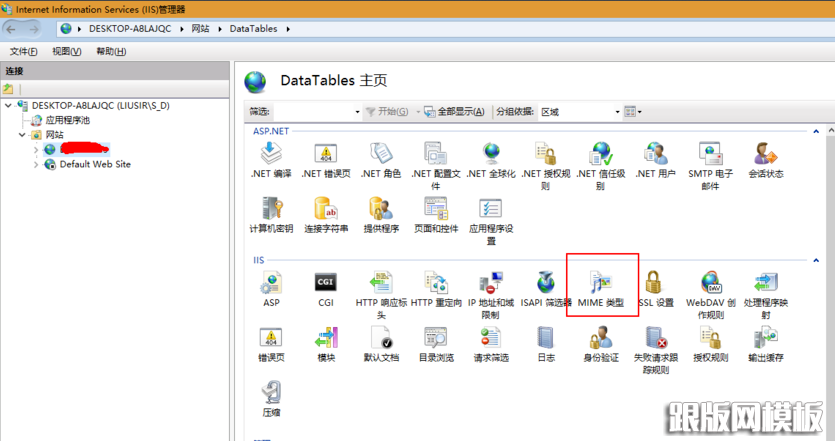Open the .NET 配置文件 feature

click(436, 166)
